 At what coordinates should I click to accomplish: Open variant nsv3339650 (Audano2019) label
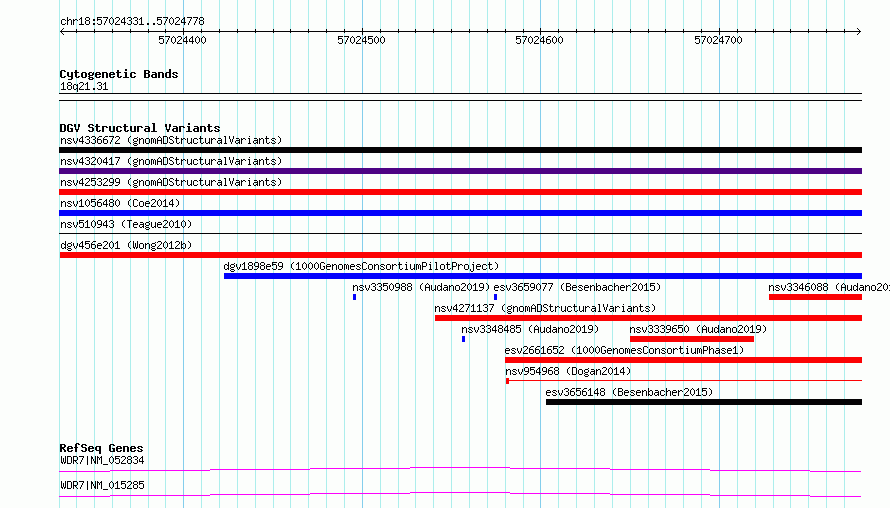tap(698, 329)
